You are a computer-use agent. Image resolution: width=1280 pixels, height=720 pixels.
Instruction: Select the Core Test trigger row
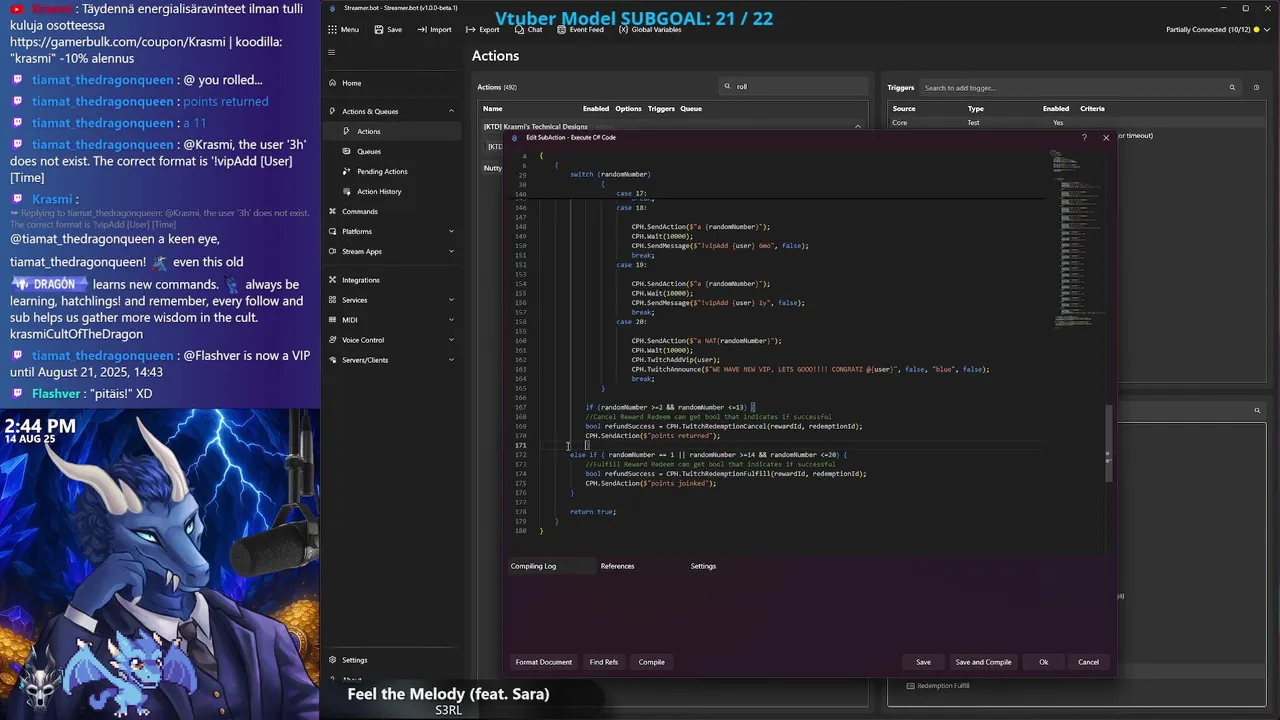tap(1075, 123)
